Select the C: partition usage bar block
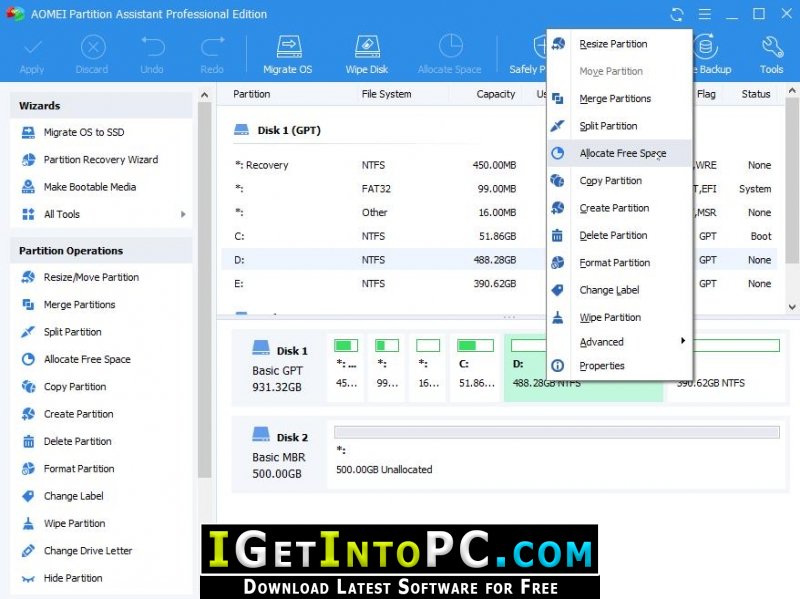 point(476,367)
